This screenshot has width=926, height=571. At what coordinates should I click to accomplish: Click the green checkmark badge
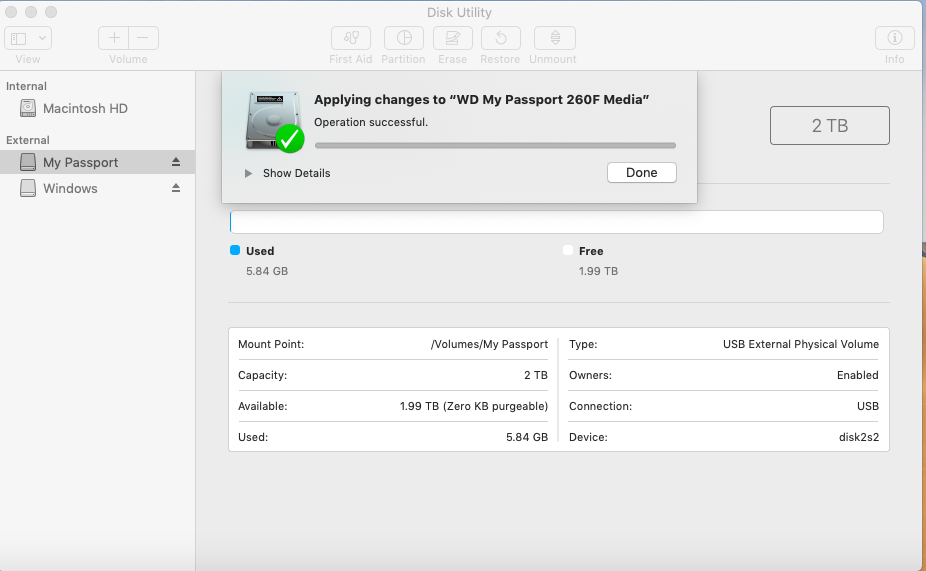pyautogui.click(x=289, y=139)
